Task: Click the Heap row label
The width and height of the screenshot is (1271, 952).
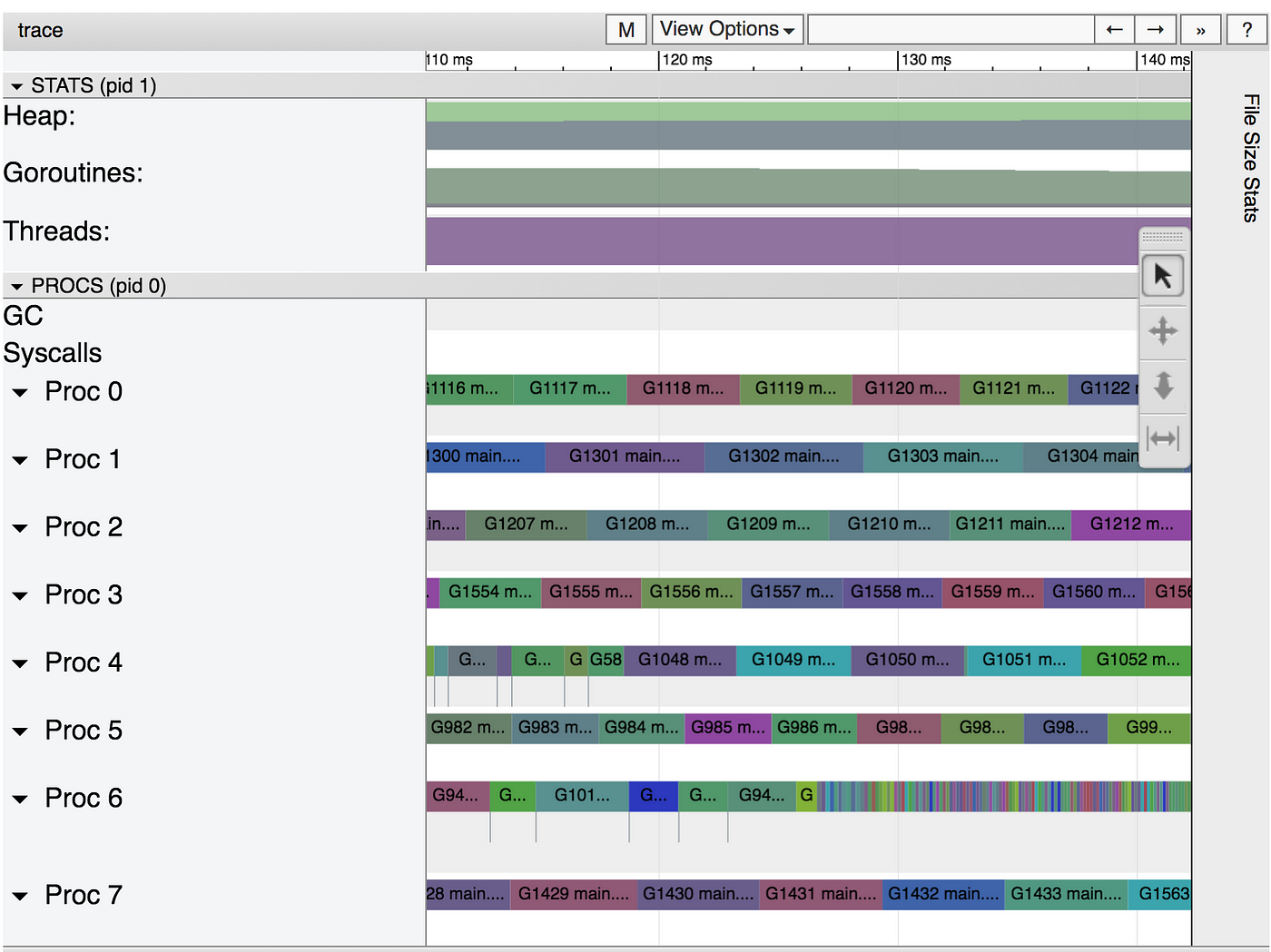Action: (x=39, y=116)
